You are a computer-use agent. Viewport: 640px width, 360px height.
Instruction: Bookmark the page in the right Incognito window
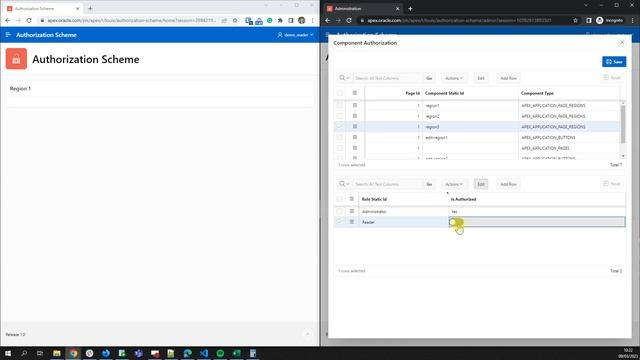(576, 20)
